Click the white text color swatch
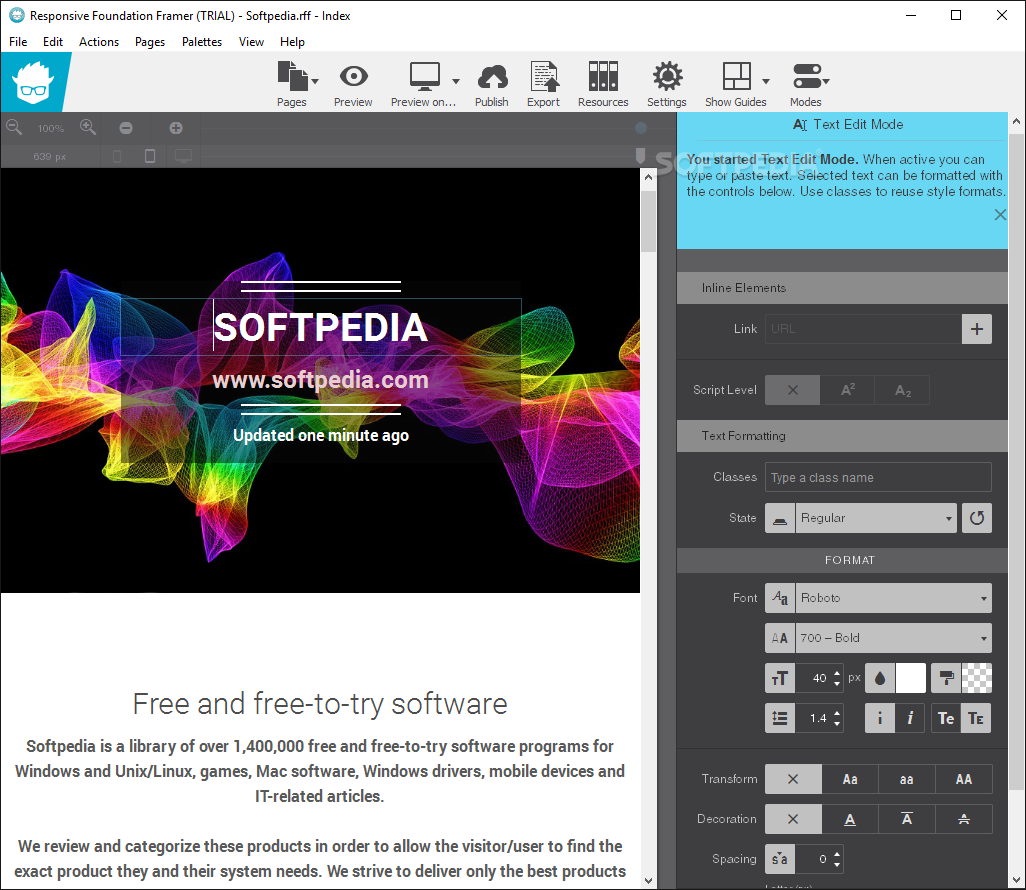This screenshot has width=1026, height=890. pyautogui.click(x=911, y=678)
